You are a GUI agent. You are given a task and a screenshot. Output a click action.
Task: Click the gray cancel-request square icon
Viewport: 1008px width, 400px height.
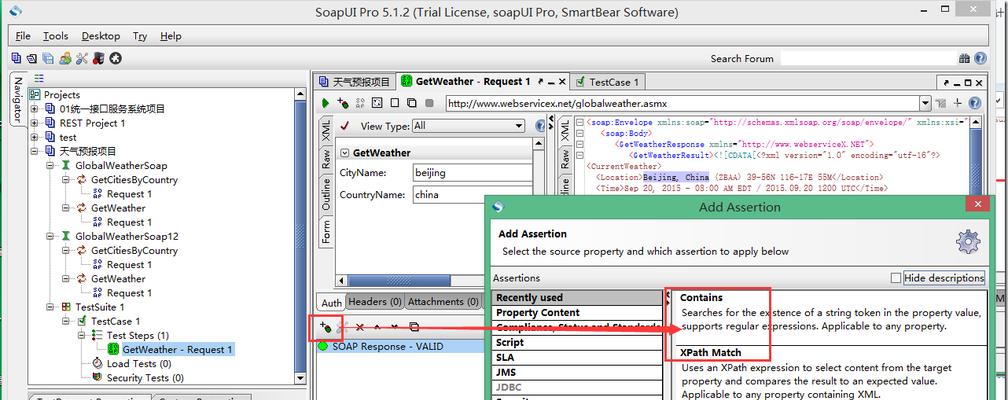tap(429, 103)
